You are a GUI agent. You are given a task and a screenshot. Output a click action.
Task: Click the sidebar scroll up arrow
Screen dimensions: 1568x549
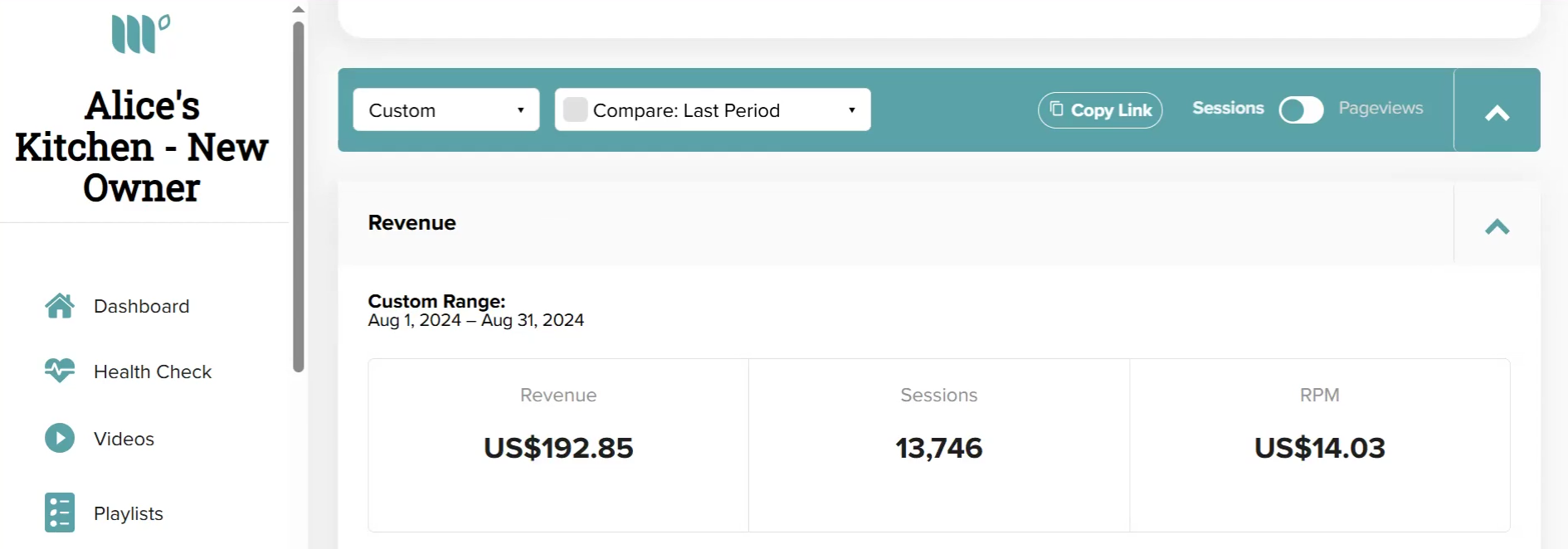pos(299,9)
